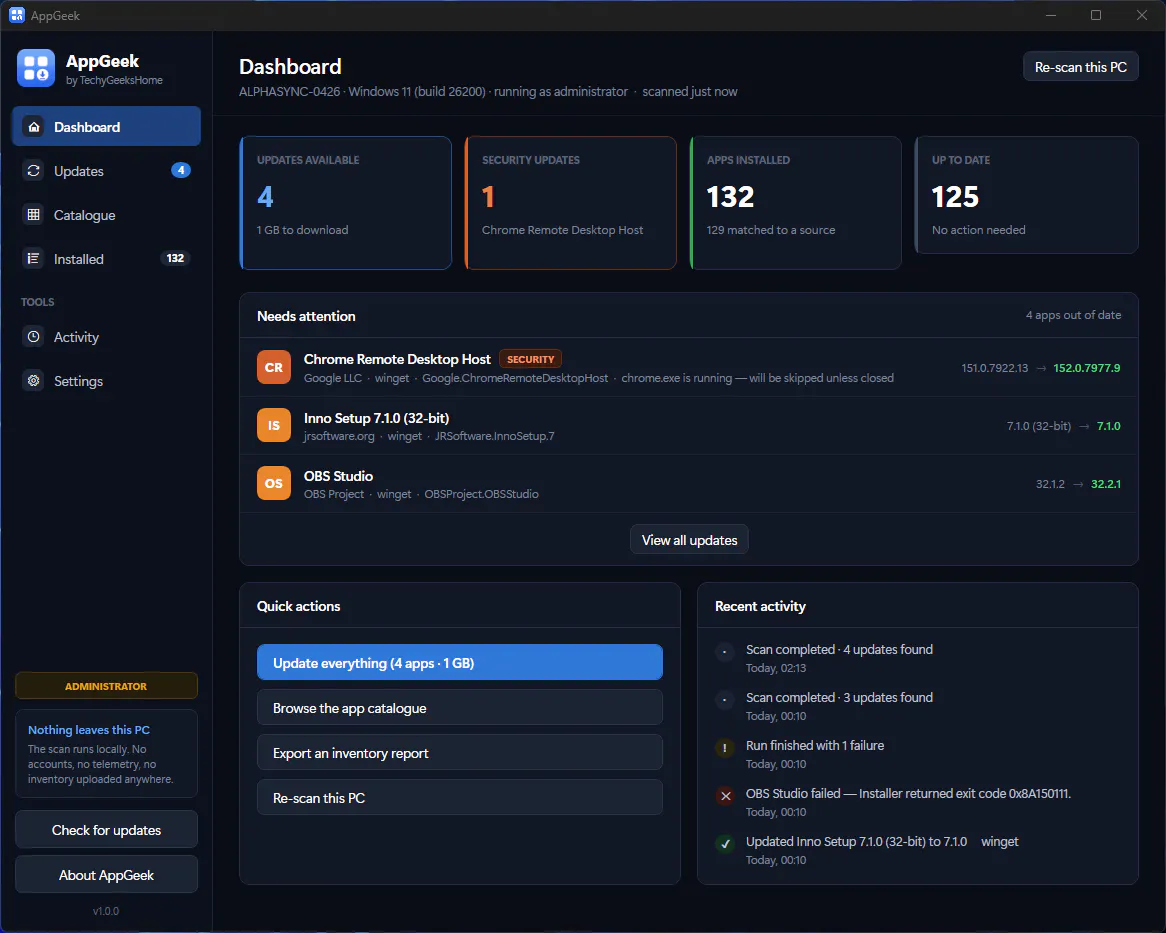Click the Activity clock icon
The height and width of the screenshot is (933, 1166).
pos(33,337)
